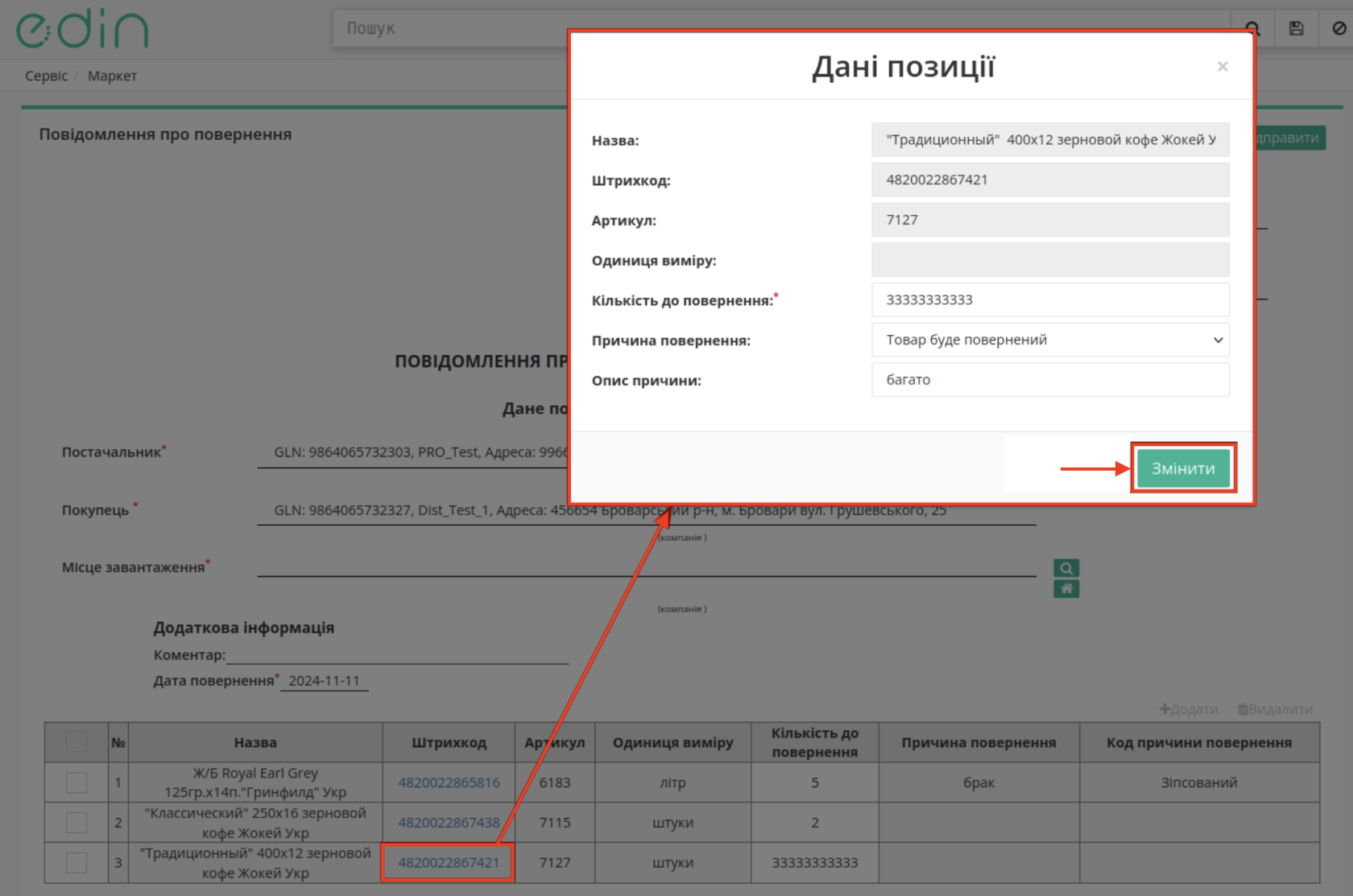Open barcode link 4820022865816
Screen dimensions: 1353x896
[x=449, y=782]
